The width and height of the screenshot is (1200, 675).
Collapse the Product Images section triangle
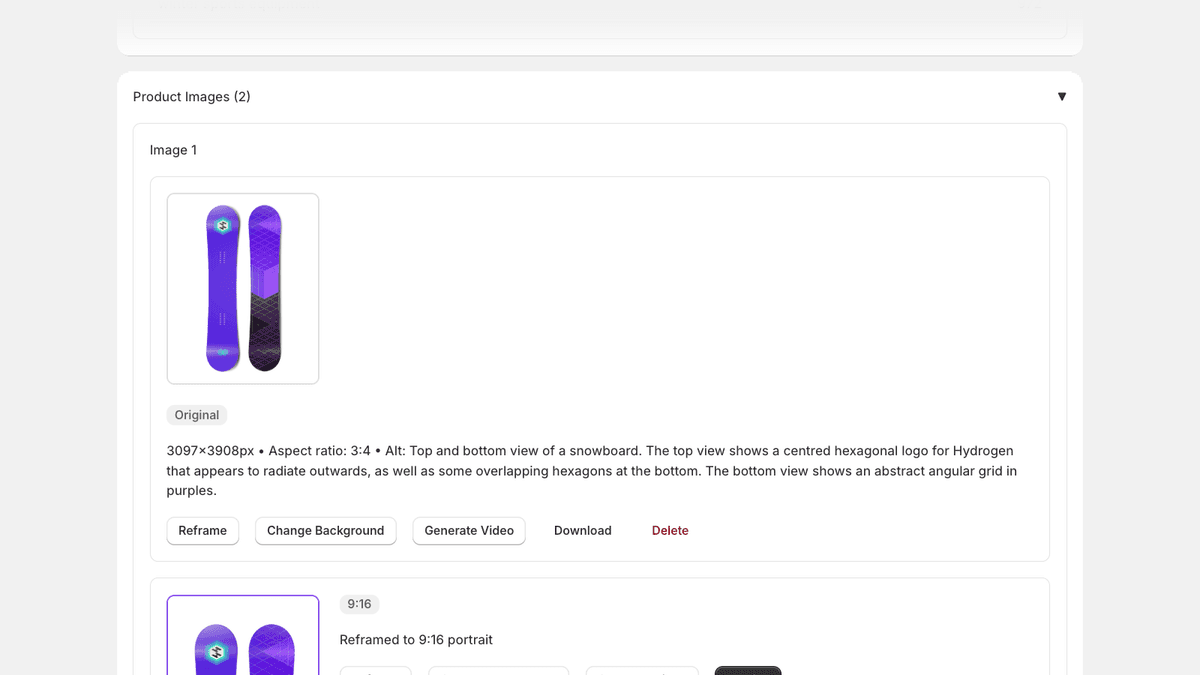click(1061, 97)
